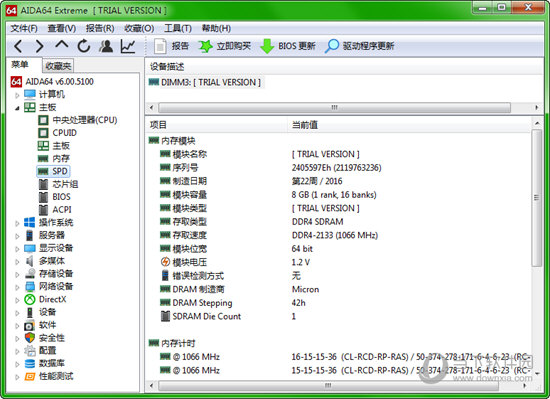Click the 操作系统 Windows logo icon
The image size is (550, 399).
click(29, 222)
